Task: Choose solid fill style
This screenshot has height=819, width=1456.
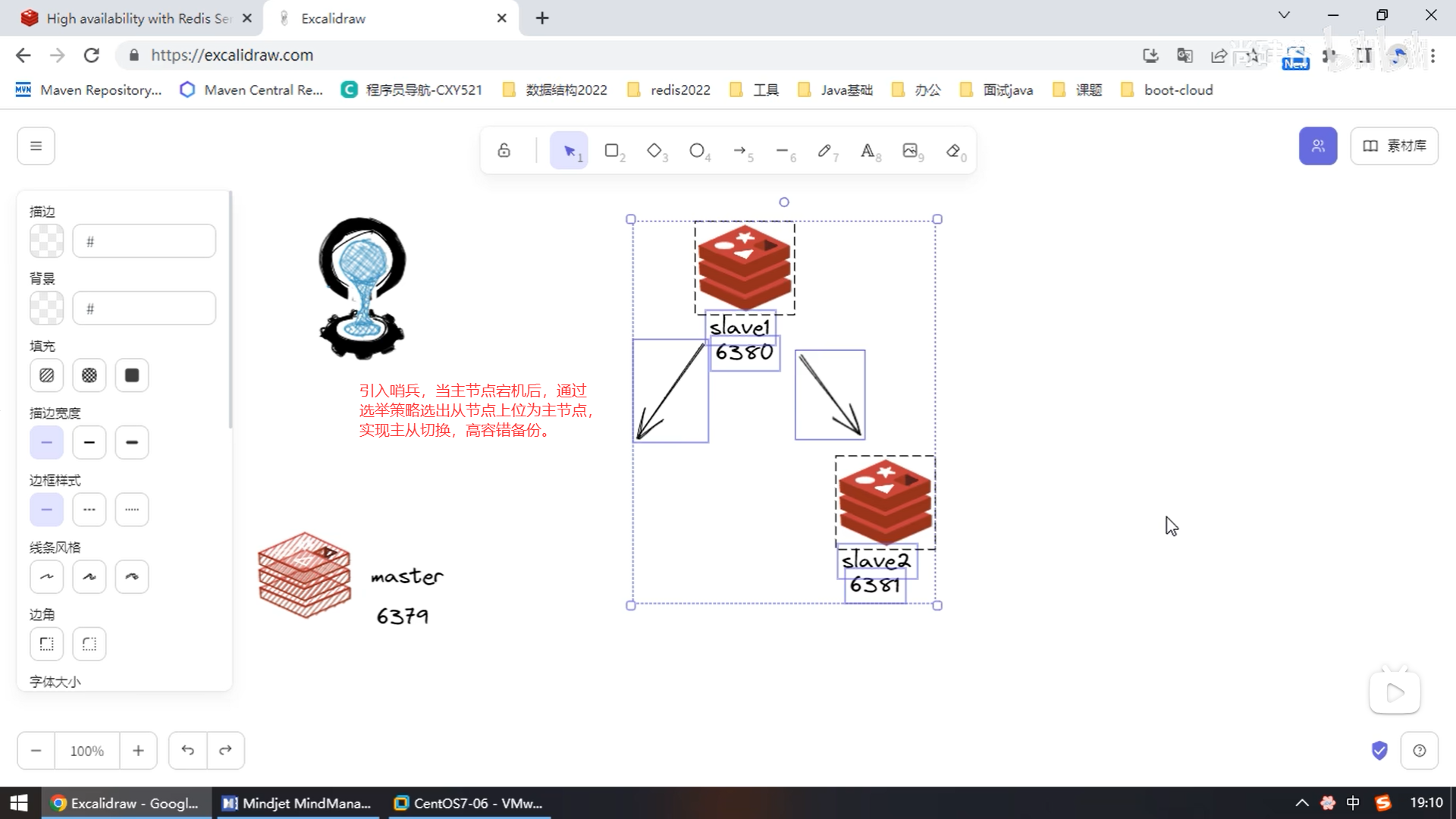Action: pyautogui.click(x=132, y=375)
